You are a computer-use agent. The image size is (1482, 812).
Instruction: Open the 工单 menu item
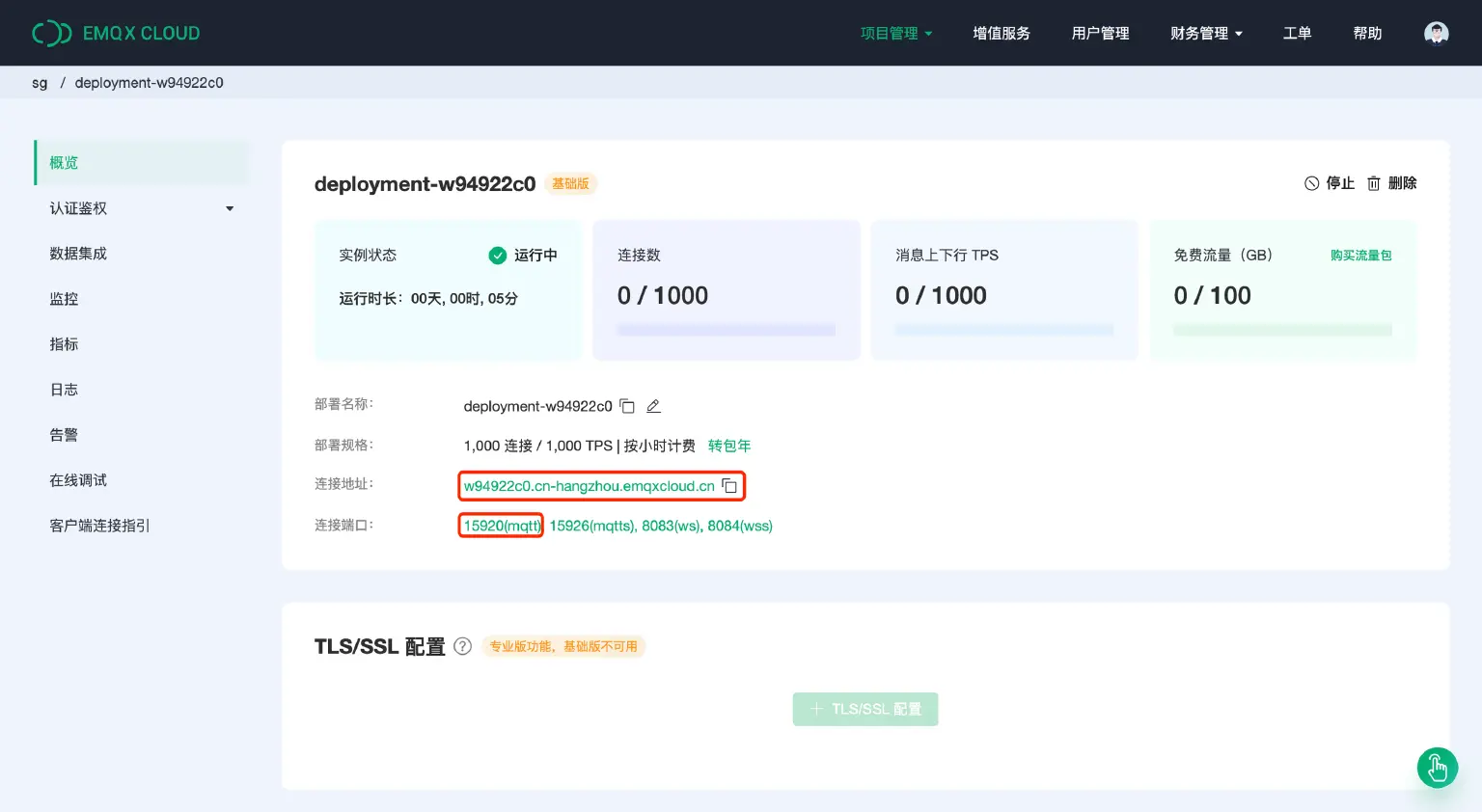1298,32
